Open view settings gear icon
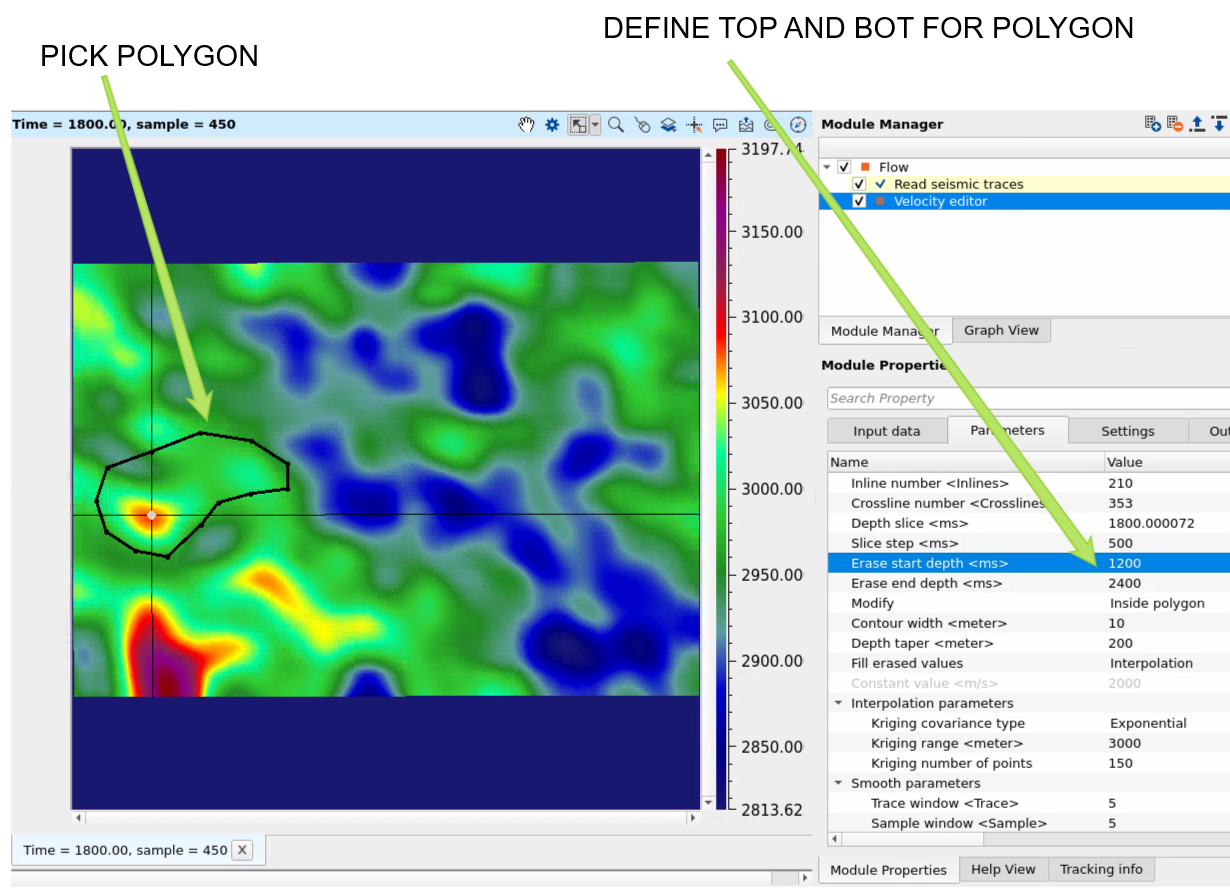The image size is (1230, 892). 552,125
